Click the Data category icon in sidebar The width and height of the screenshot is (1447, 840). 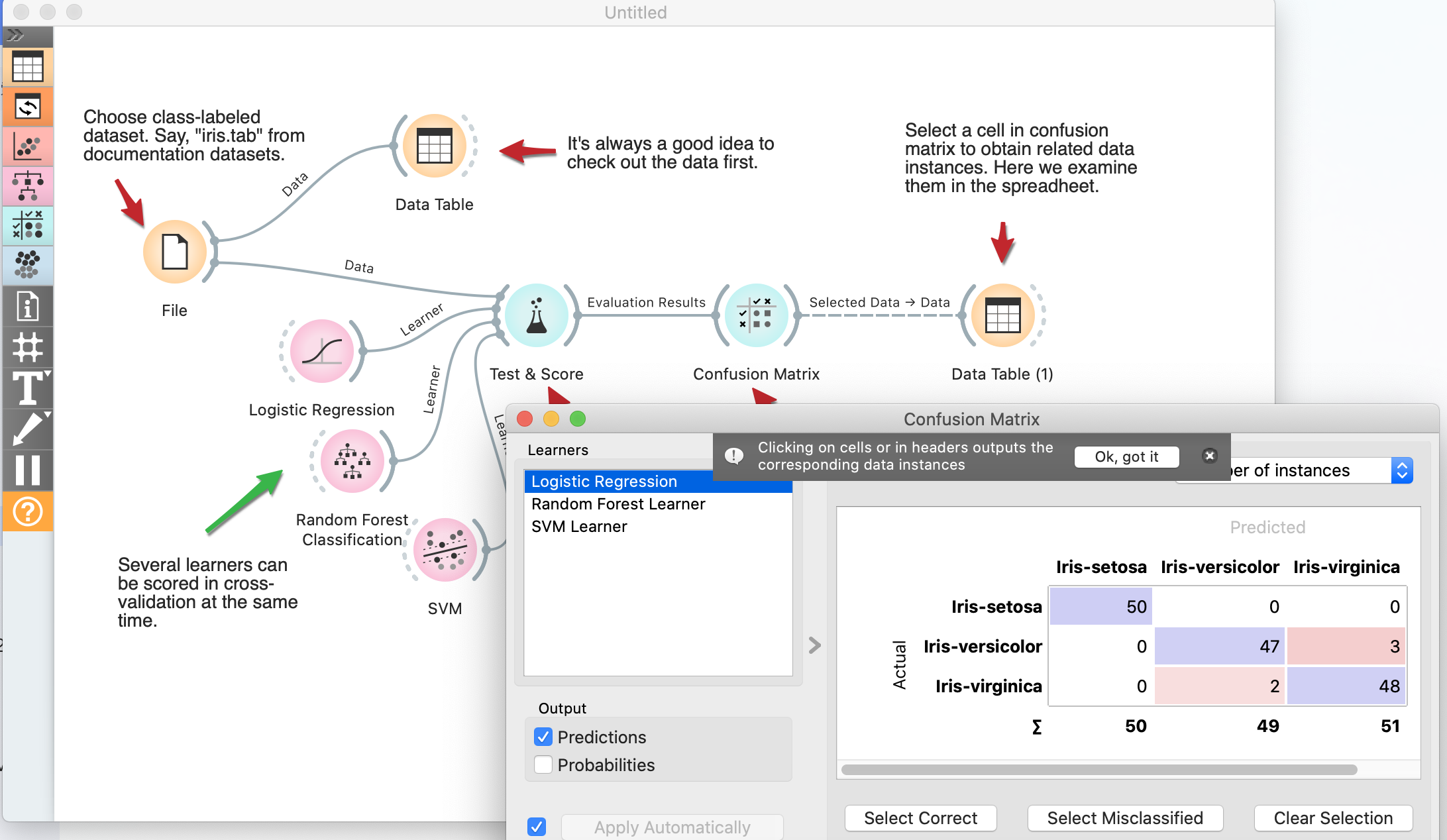[x=28, y=67]
